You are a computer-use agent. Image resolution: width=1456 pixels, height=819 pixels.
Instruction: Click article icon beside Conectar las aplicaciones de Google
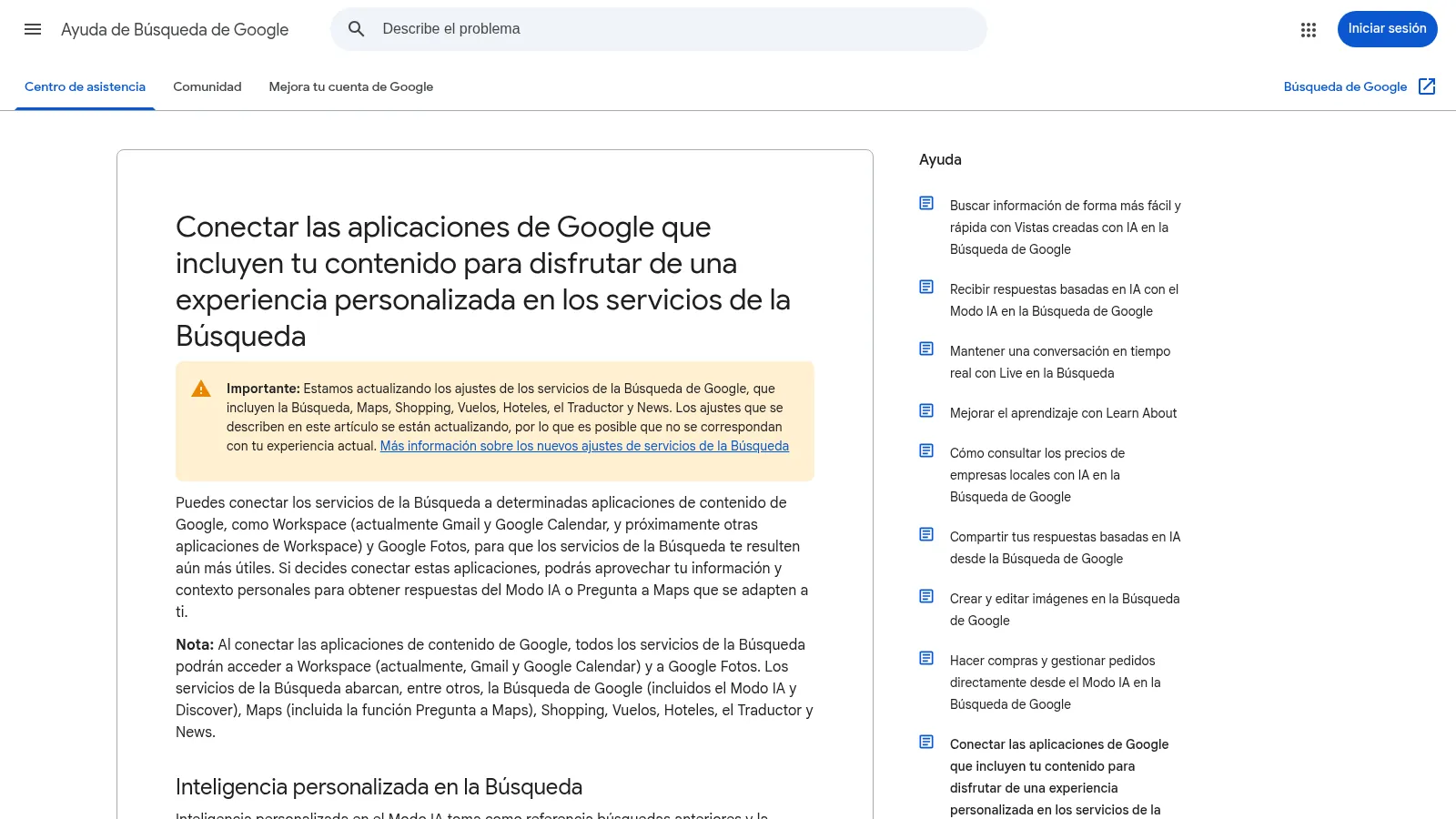point(926,742)
